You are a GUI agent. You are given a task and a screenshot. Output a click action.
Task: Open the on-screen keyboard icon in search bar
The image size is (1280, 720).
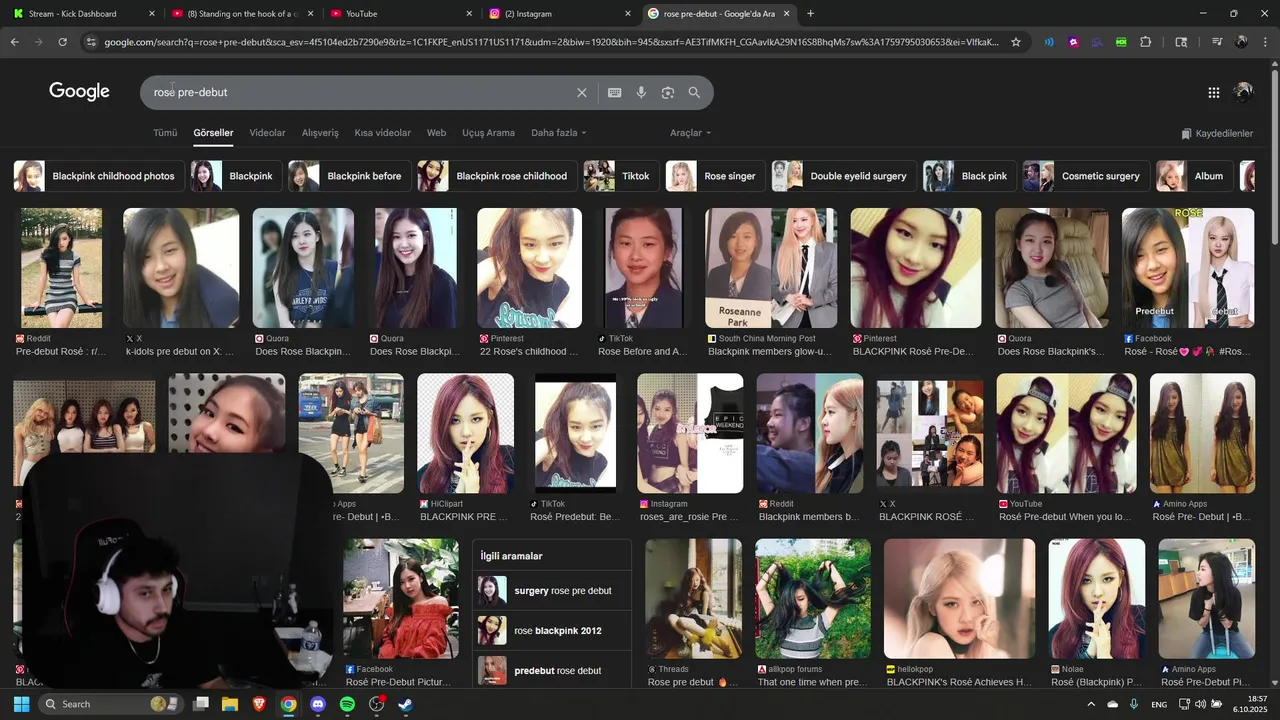click(614, 92)
